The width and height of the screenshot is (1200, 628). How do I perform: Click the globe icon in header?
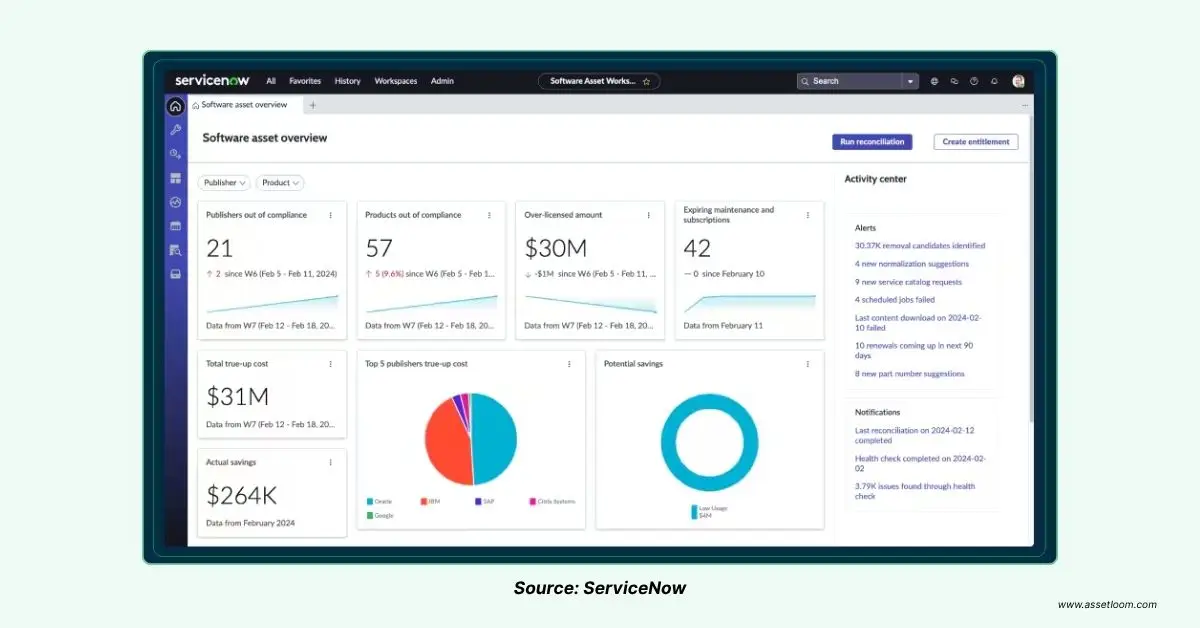pyautogui.click(x=934, y=81)
